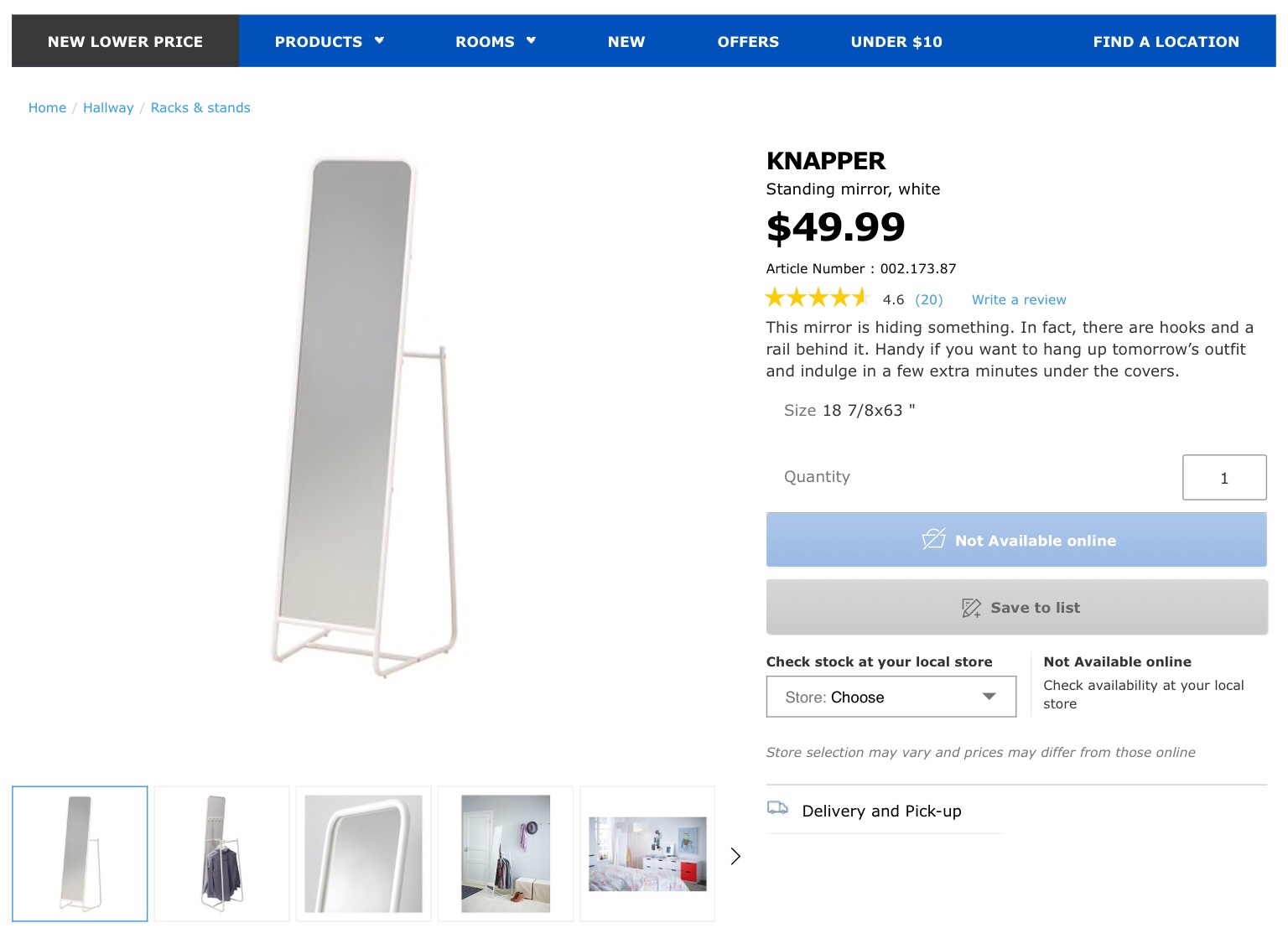The image size is (1288, 949).
Task: View the mirror corner close-up thumbnail
Action: [x=363, y=854]
